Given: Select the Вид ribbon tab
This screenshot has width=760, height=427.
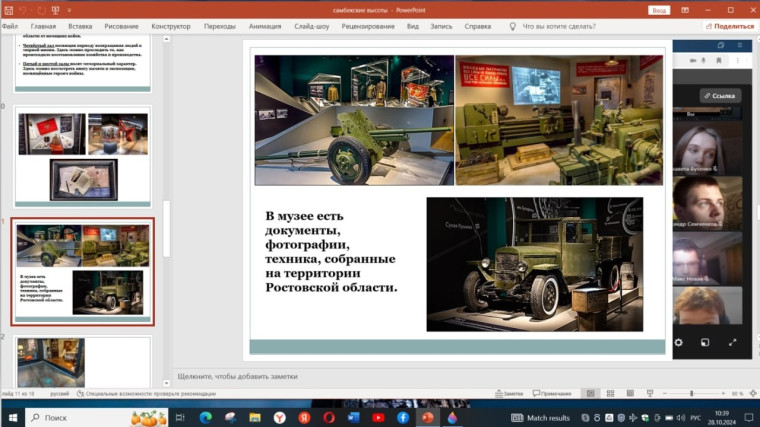Looking at the screenshot, I should coord(412,26).
